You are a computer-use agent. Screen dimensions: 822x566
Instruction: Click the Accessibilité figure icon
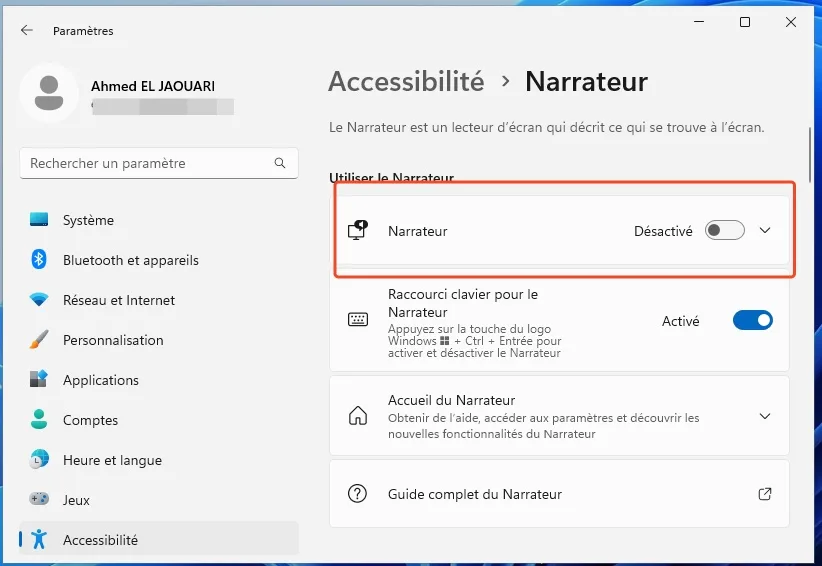click(x=39, y=539)
